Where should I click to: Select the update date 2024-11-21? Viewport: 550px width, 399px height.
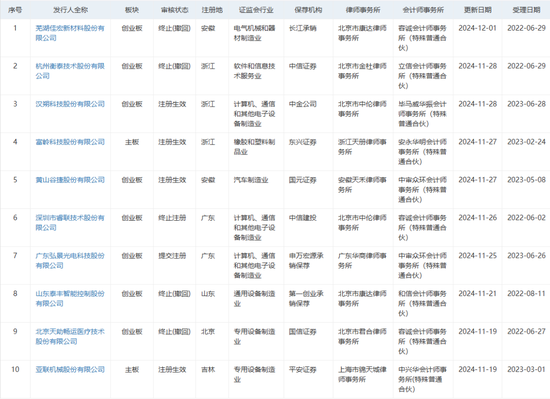(477, 293)
